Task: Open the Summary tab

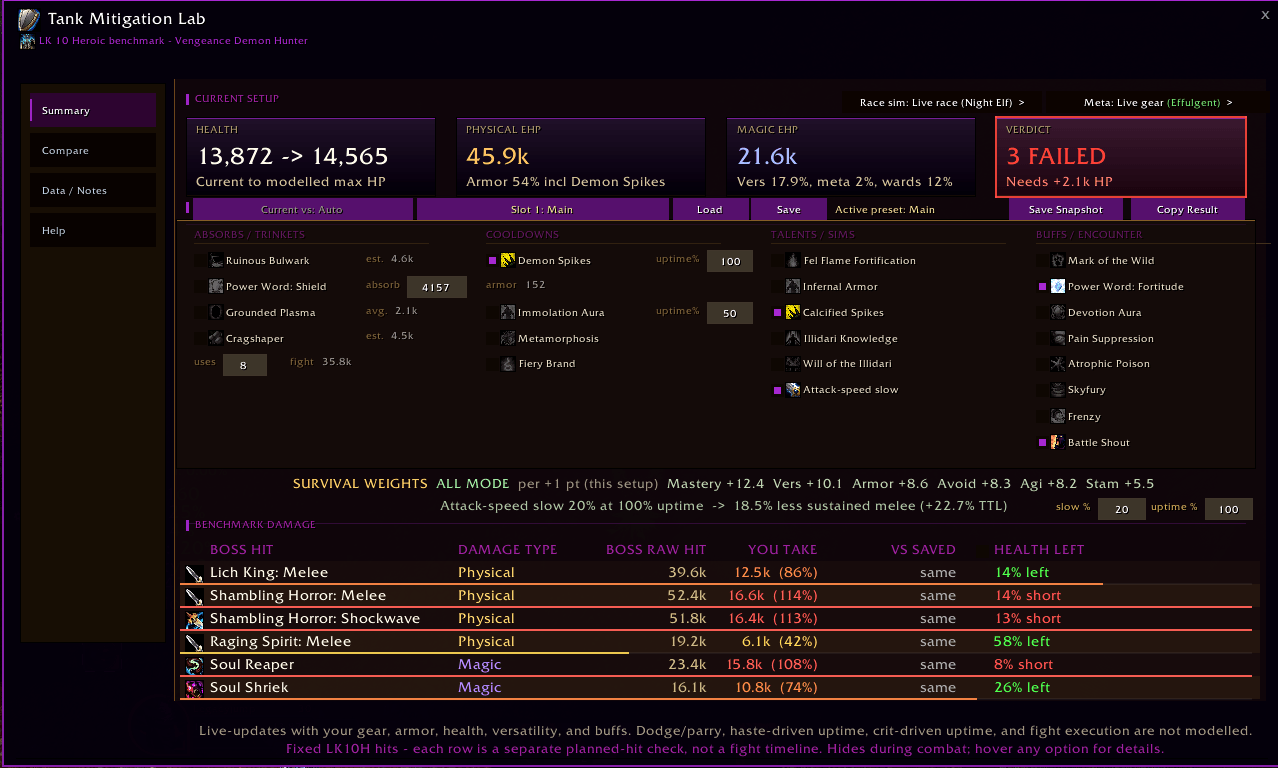Action: 92,110
